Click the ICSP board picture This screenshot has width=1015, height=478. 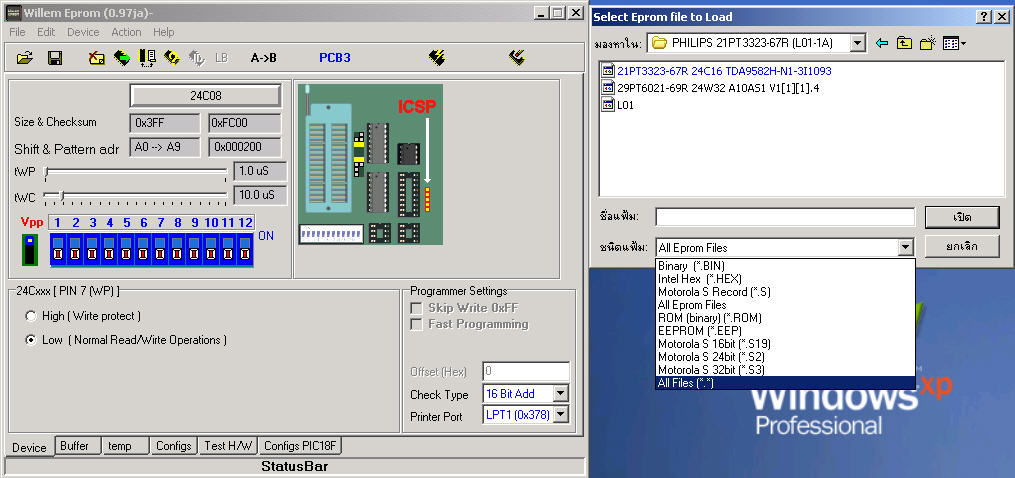coord(371,165)
